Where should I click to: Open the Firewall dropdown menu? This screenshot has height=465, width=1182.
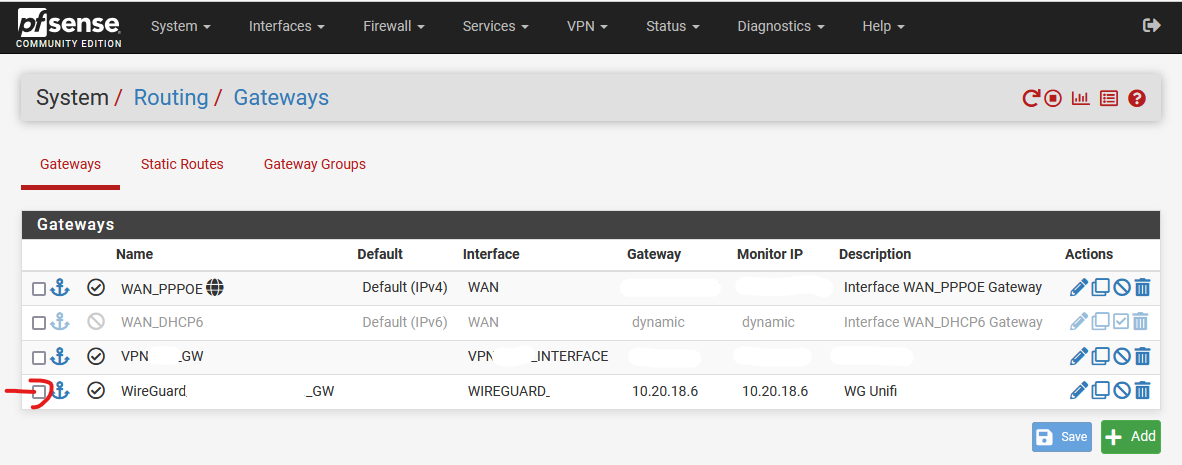point(394,26)
